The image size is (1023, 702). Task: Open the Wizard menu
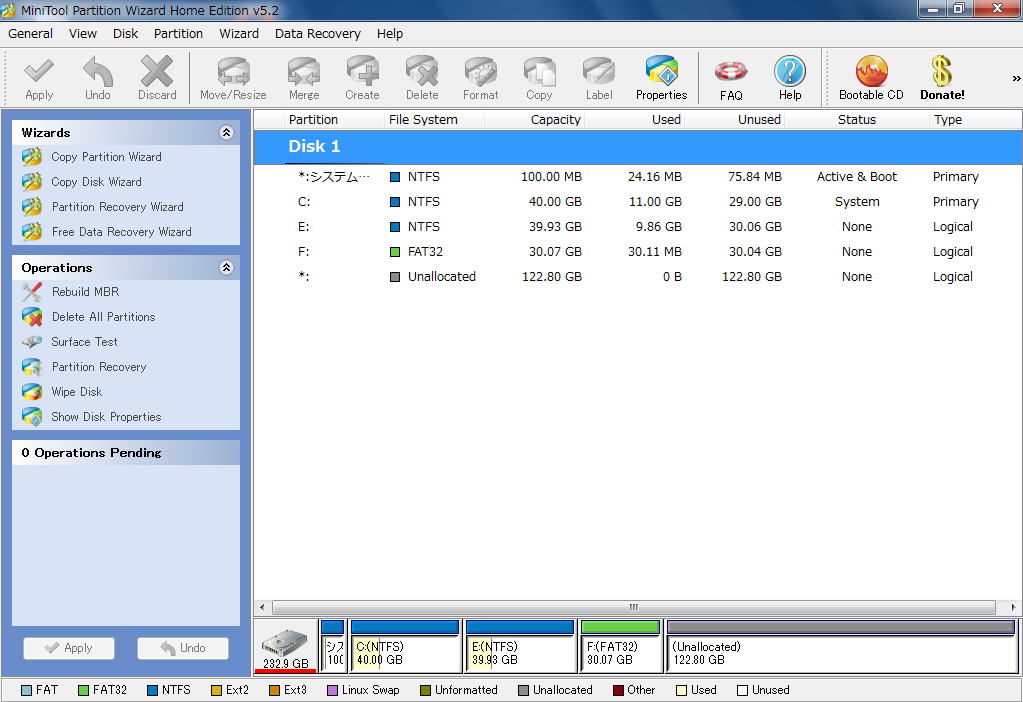[x=239, y=34]
